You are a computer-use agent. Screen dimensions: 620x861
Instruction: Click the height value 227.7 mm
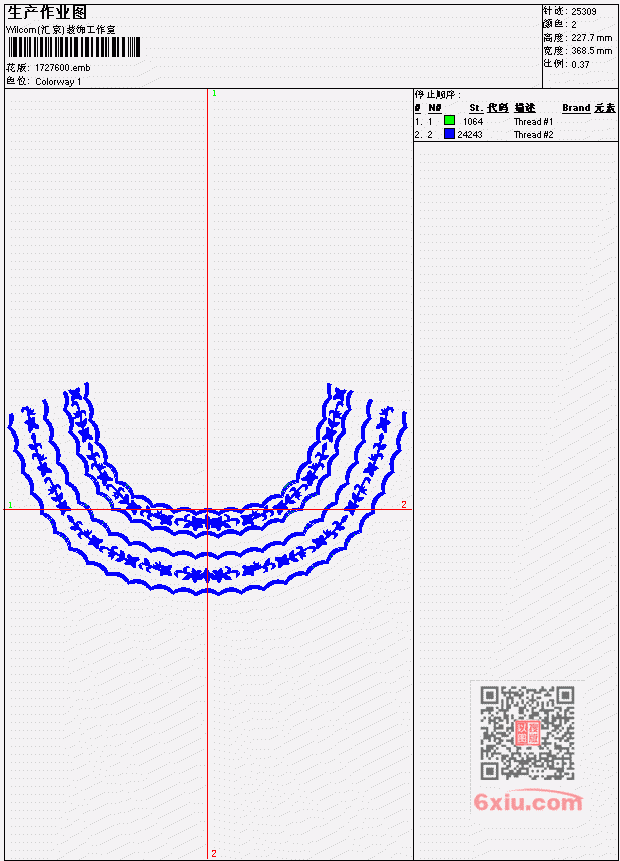click(591, 37)
